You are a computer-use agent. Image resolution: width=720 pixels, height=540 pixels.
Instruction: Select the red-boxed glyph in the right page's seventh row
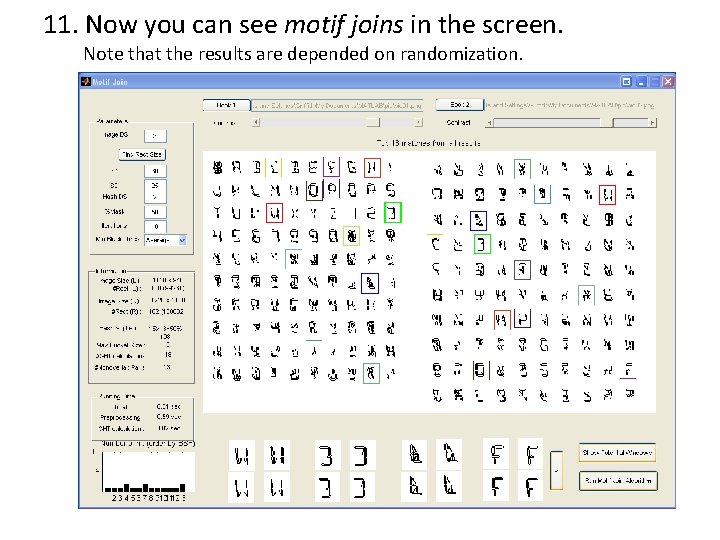502,320
